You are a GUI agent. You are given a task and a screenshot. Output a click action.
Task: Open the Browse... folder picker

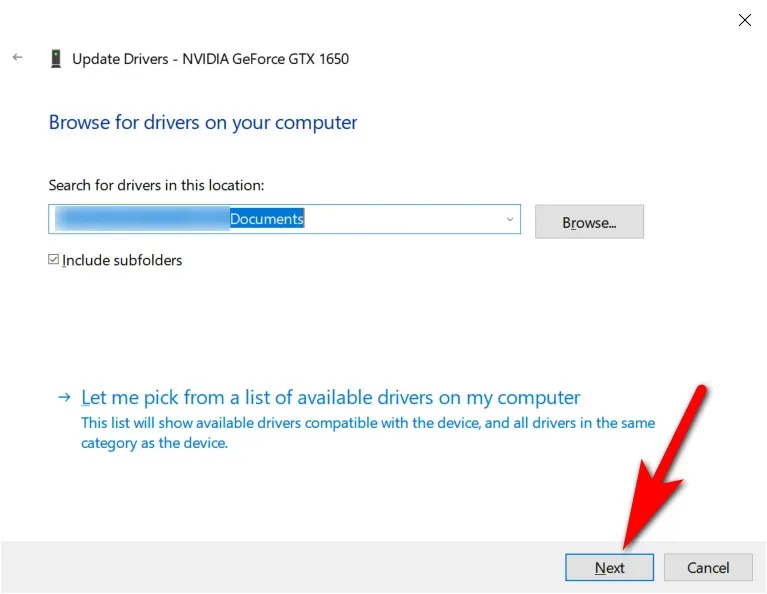click(x=589, y=222)
